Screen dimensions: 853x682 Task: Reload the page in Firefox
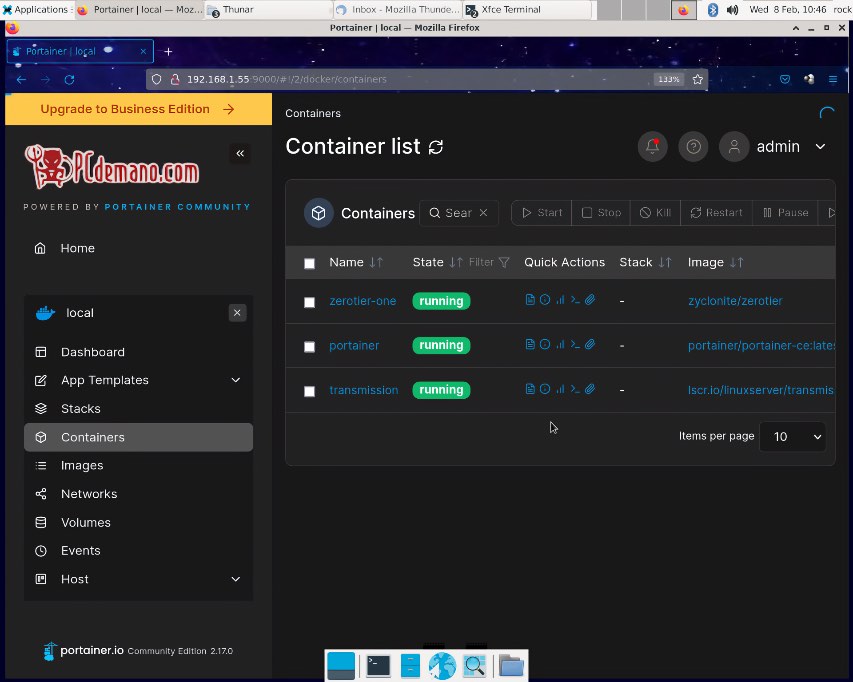coord(69,79)
